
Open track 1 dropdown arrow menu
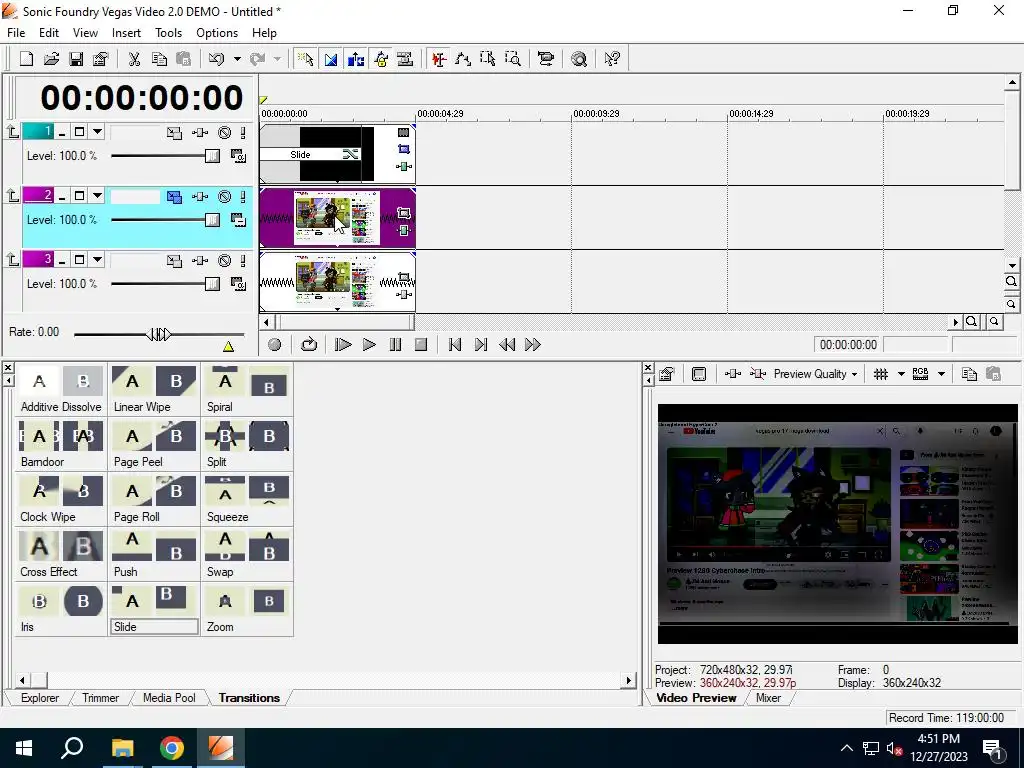click(97, 132)
